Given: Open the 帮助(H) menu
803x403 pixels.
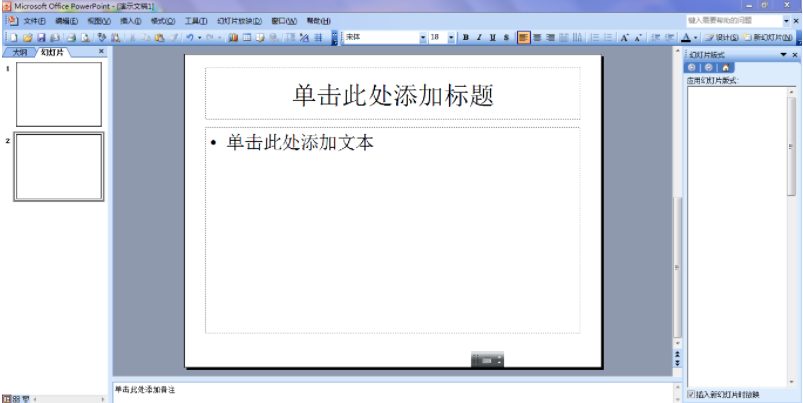Looking at the screenshot, I should tap(319, 21).
